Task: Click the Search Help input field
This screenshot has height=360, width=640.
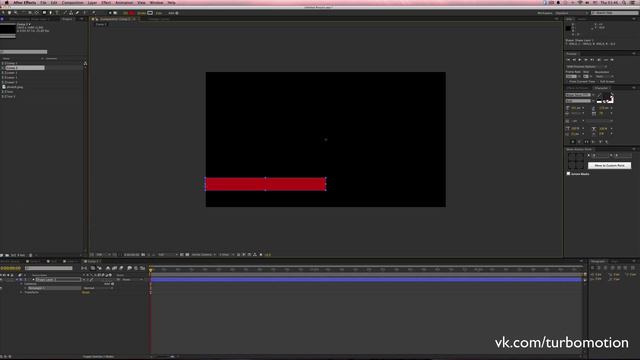Action: [614, 13]
